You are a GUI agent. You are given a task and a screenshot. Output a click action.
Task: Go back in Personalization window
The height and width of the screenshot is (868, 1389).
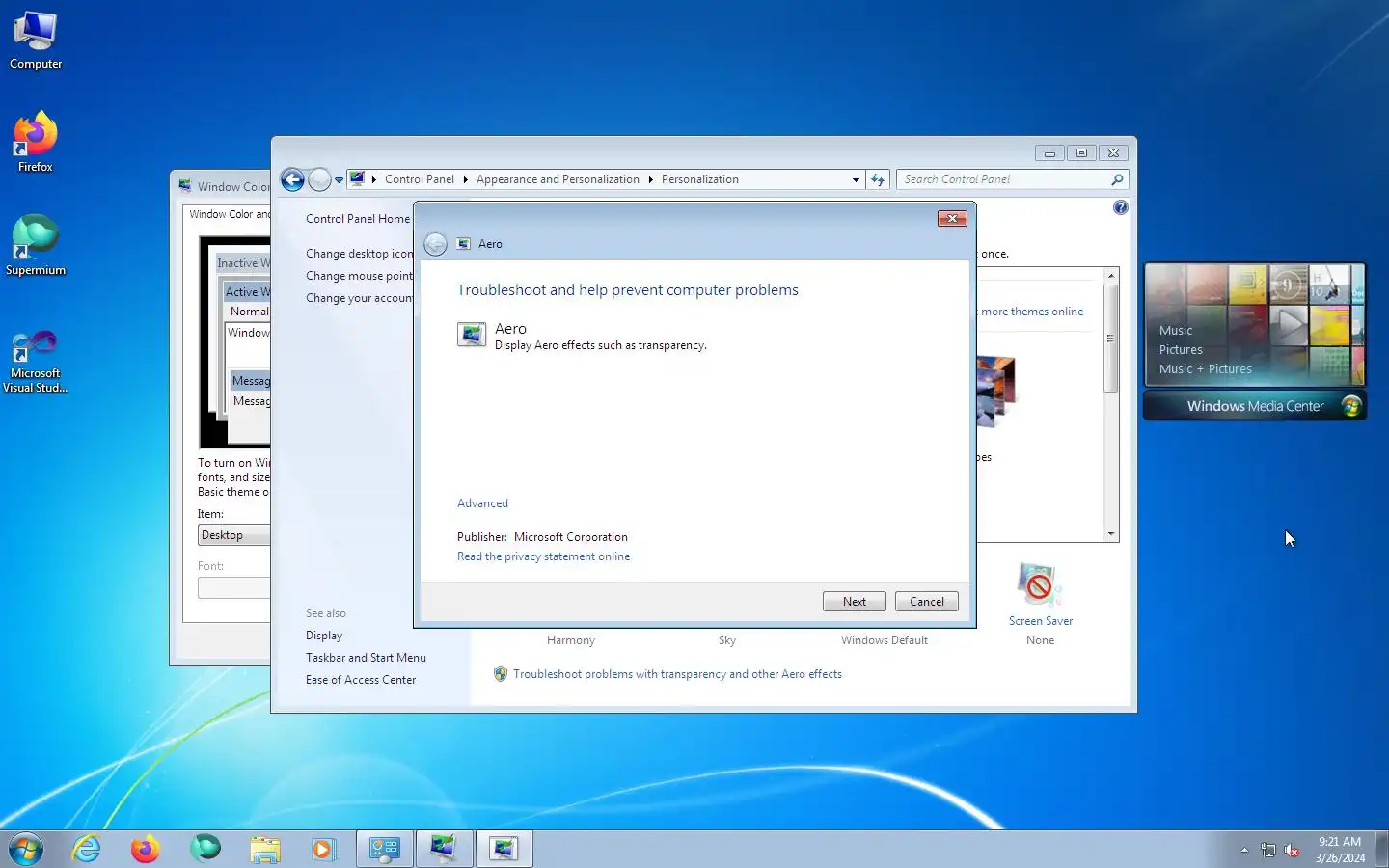tap(293, 179)
